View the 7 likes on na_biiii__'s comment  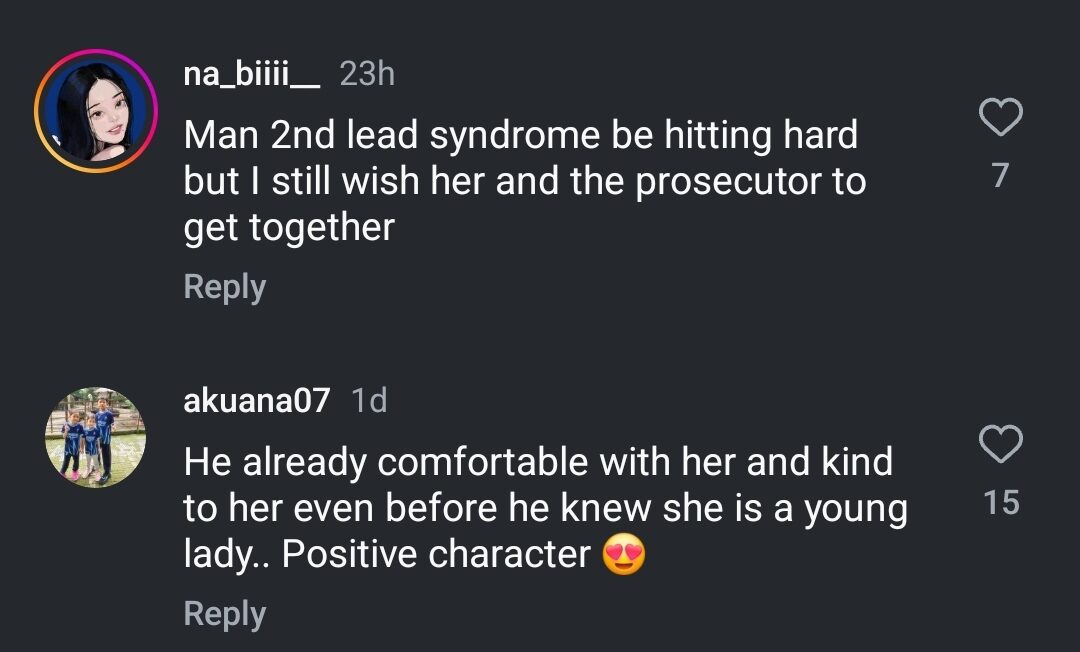click(x=999, y=176)
